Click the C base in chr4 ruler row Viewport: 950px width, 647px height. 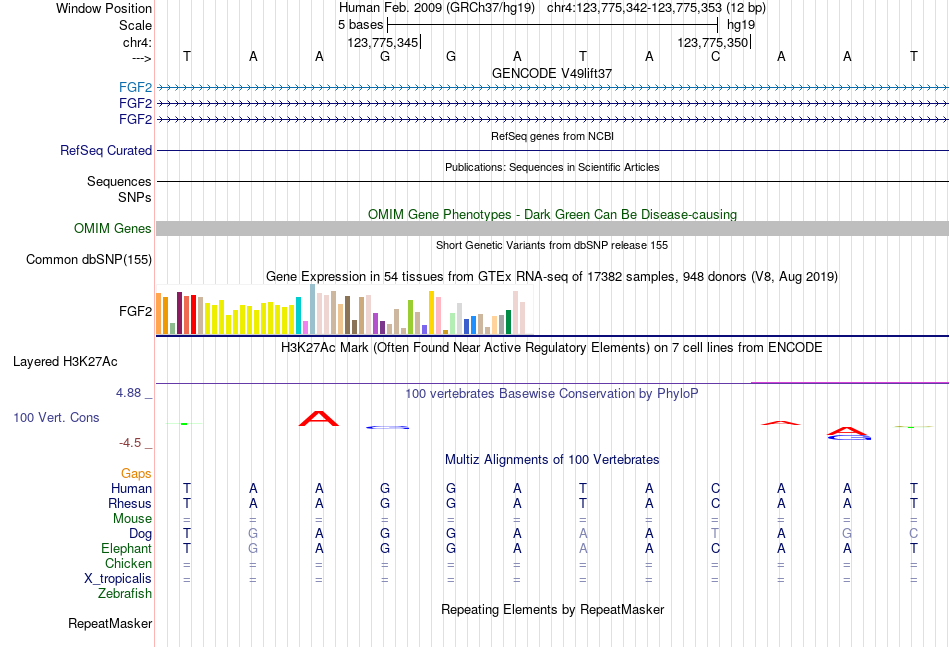[x=716, y=56]
